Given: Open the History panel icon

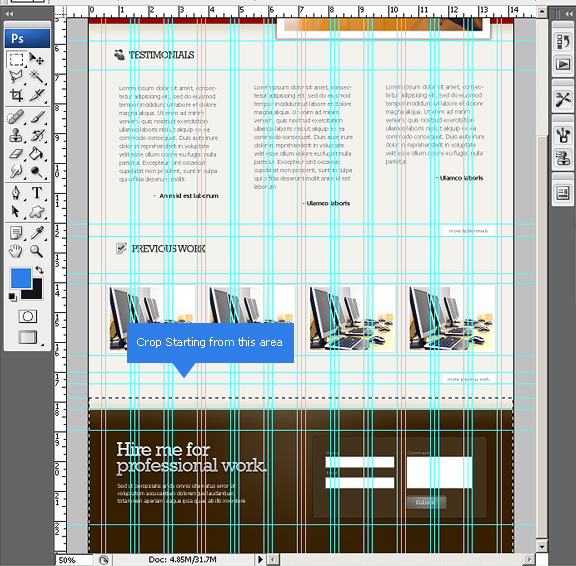Looking at the screenshot, I should pyautogui.click(x=563, y=42).
